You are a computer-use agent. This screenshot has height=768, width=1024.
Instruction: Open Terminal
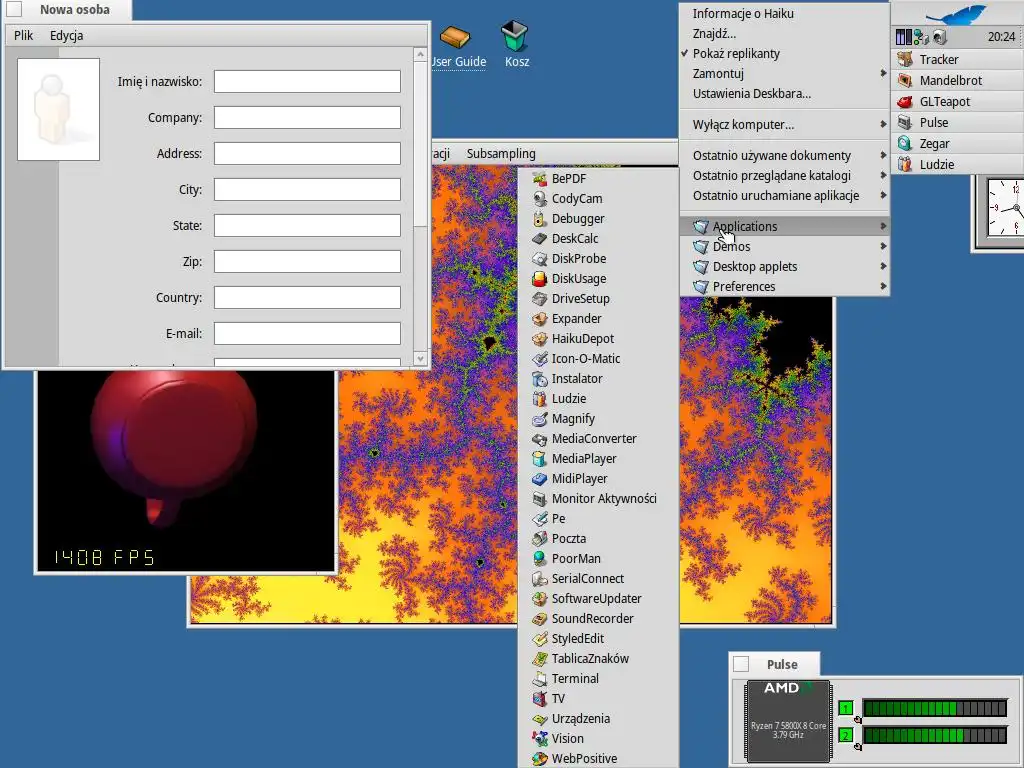pos(598,679)
